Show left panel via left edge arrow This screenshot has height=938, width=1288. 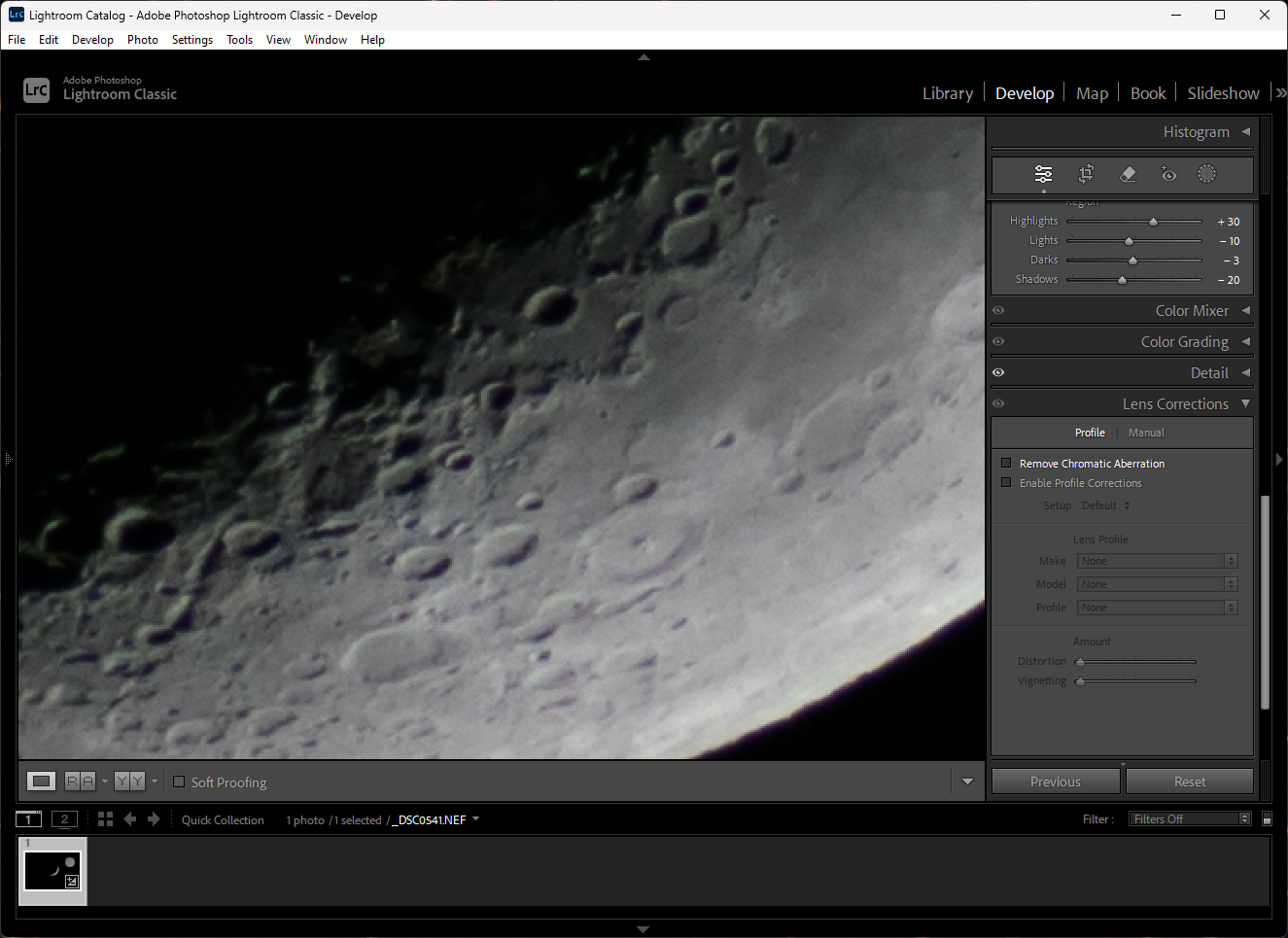(7, 459)
